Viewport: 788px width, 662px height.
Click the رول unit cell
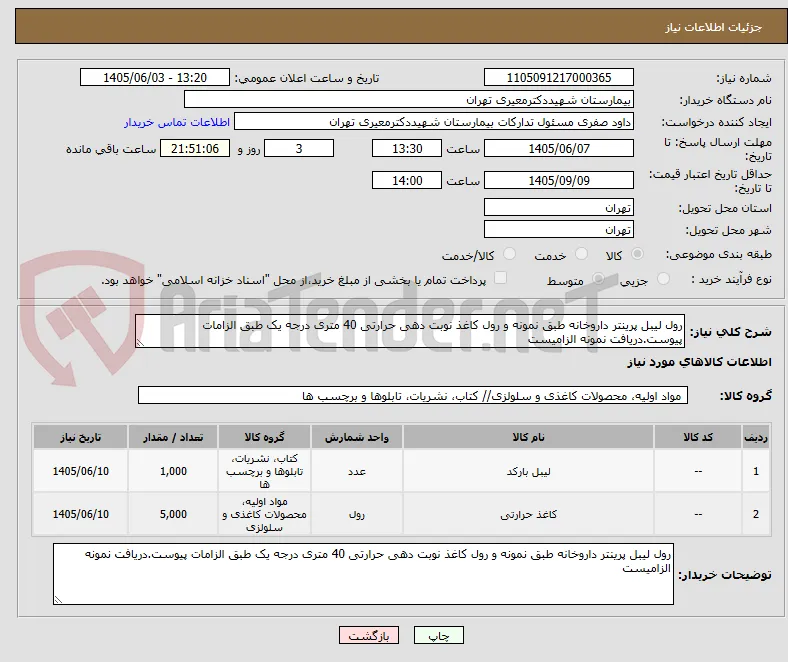pyautogui.click(x=357, y=514)
